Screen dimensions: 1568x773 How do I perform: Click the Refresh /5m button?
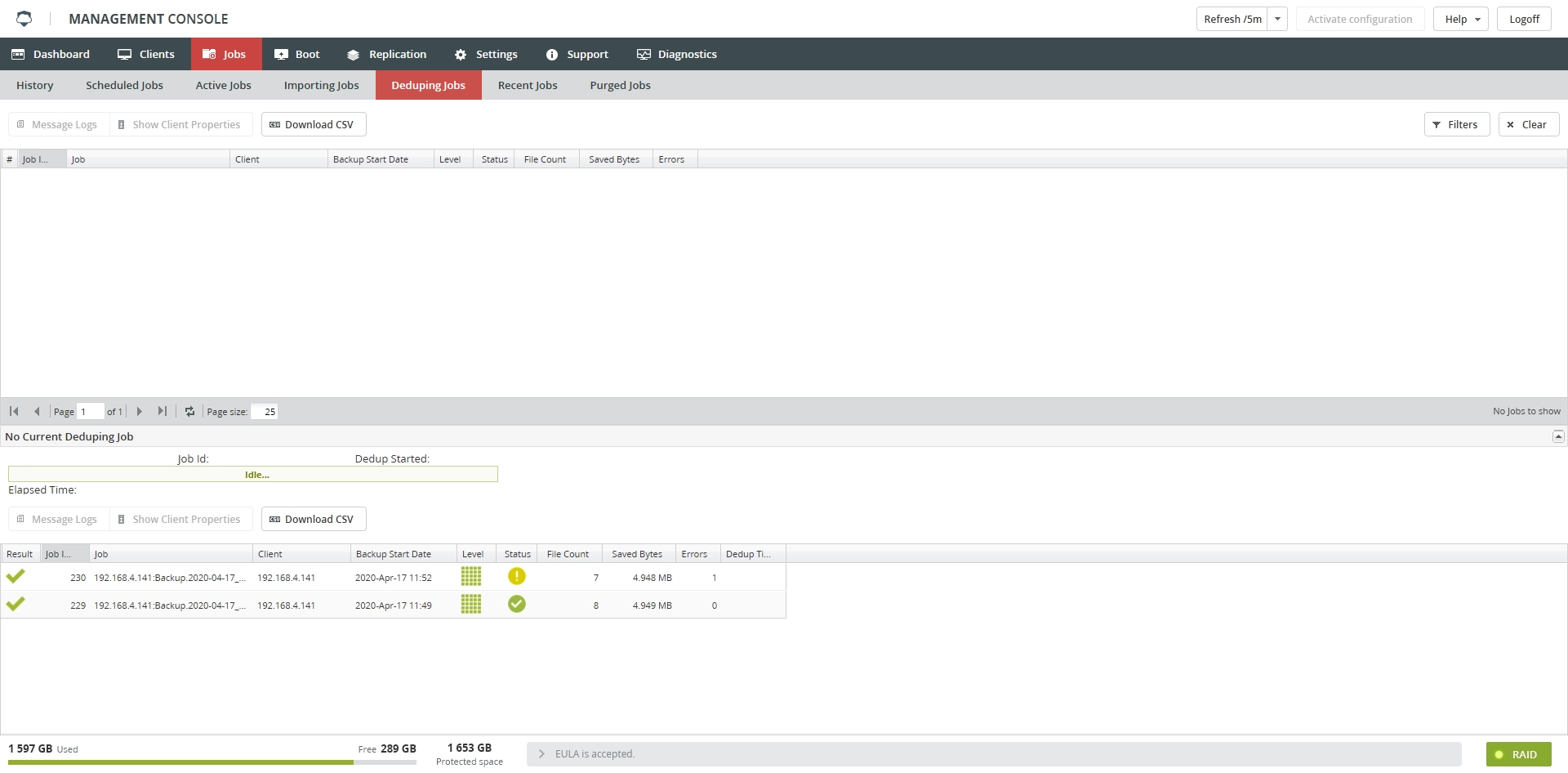click(1232, 19)
